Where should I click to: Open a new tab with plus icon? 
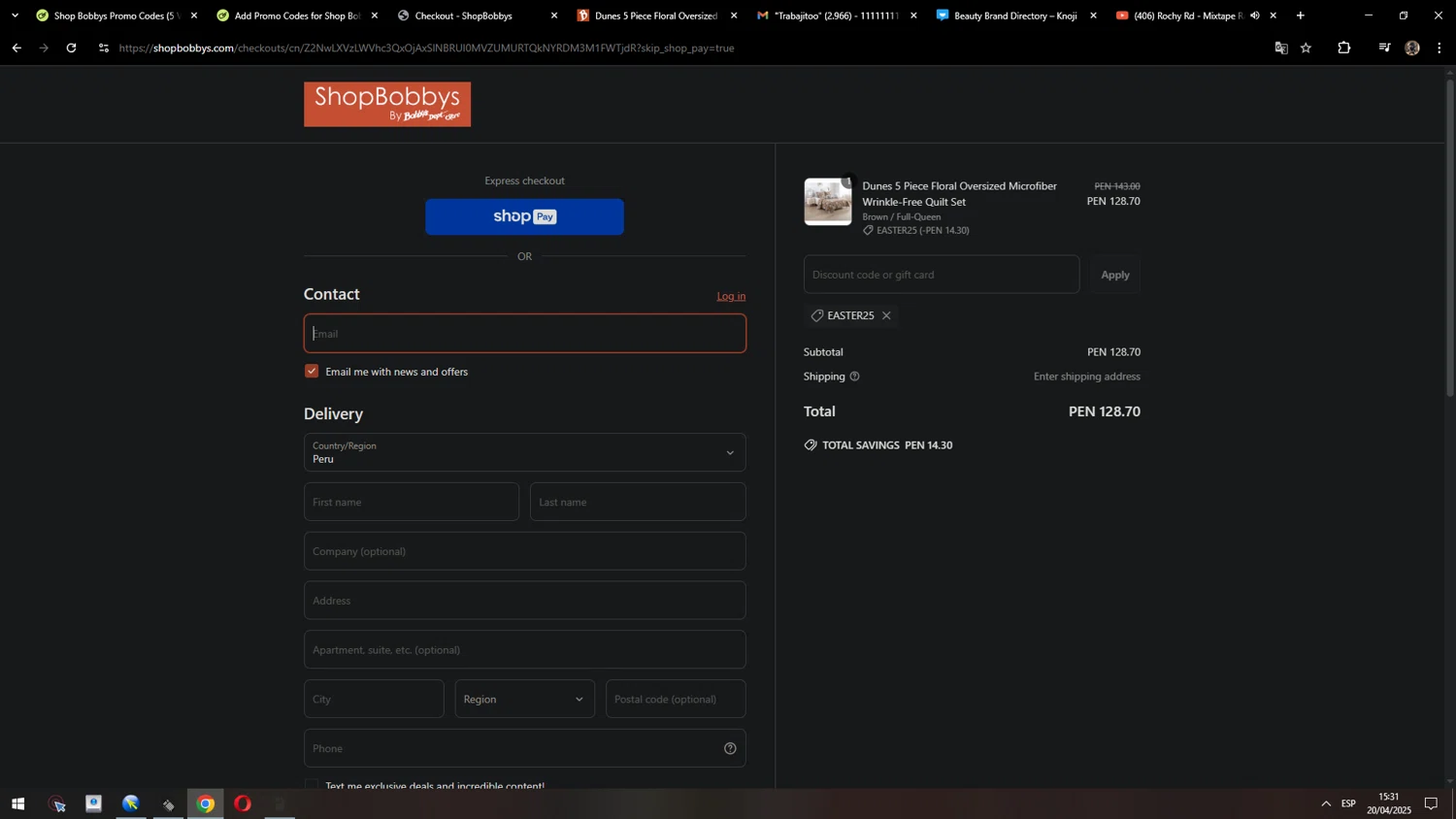(1301, 16)
